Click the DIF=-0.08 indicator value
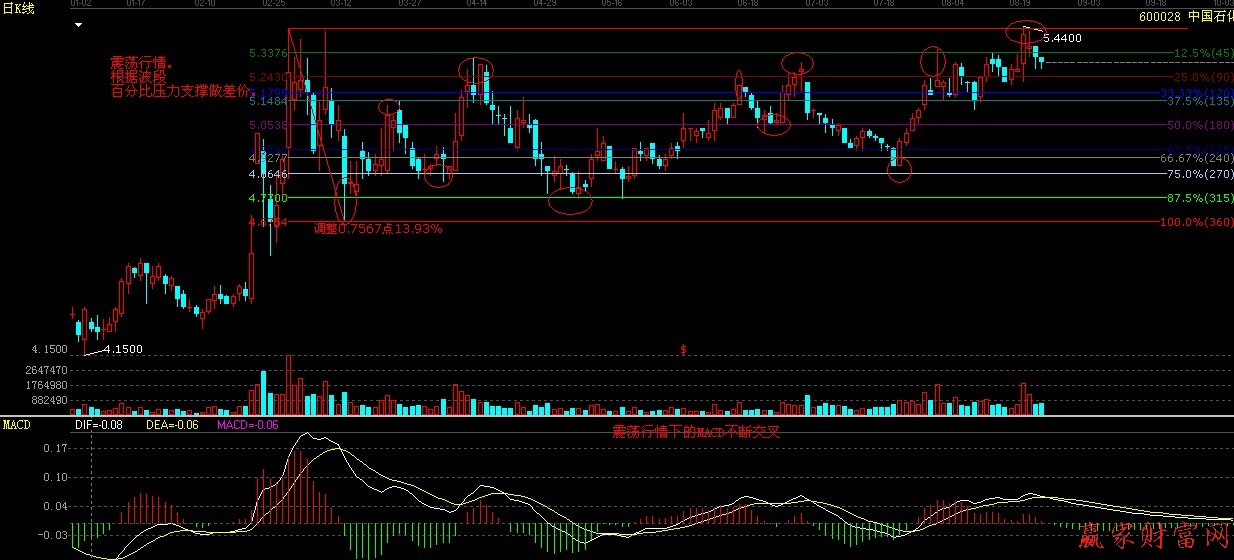Viewport: 1234px width, 560px height. pyautogui.click(x=98, y=425)
